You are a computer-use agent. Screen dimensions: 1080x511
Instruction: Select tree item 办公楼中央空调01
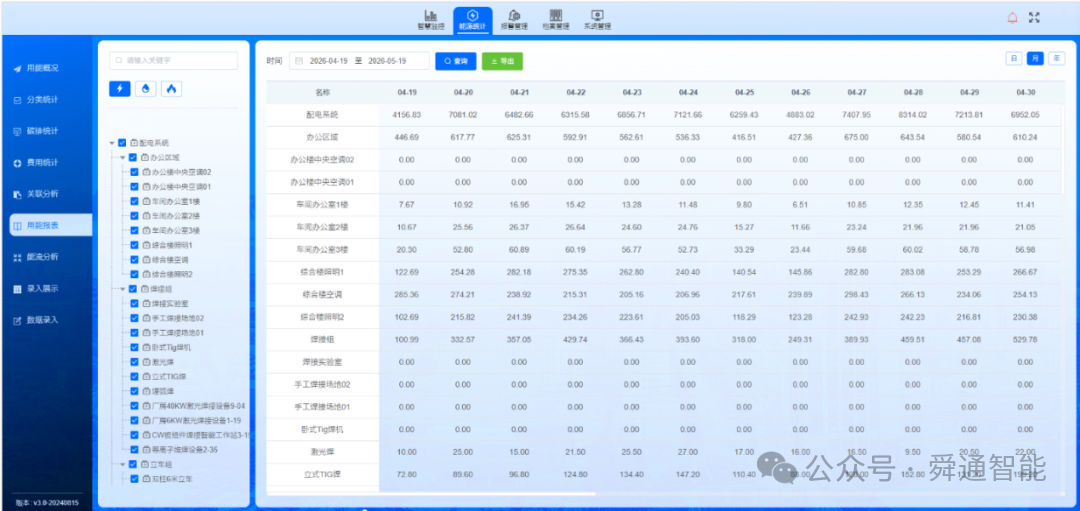[182, 187]
